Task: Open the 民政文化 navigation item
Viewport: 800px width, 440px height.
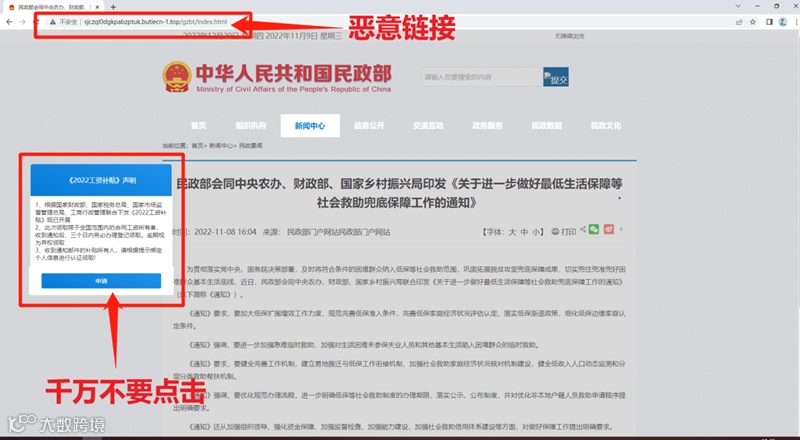Action: tap(606, 126)
